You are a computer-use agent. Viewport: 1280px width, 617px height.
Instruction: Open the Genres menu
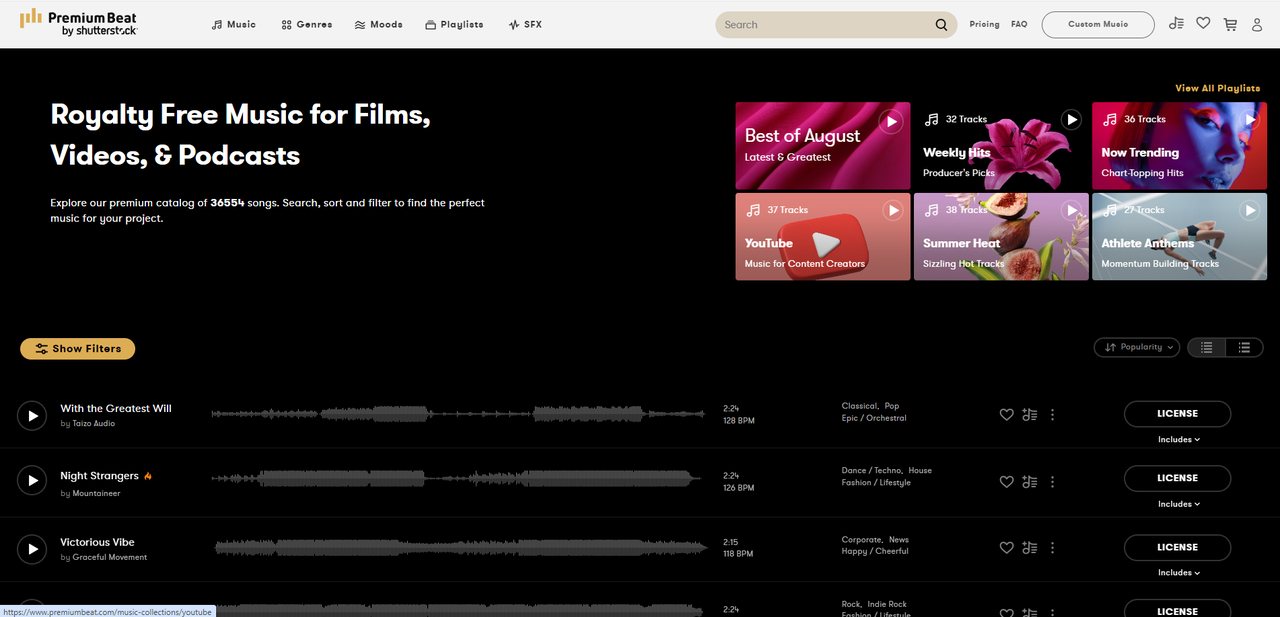[x=307, y=24]
